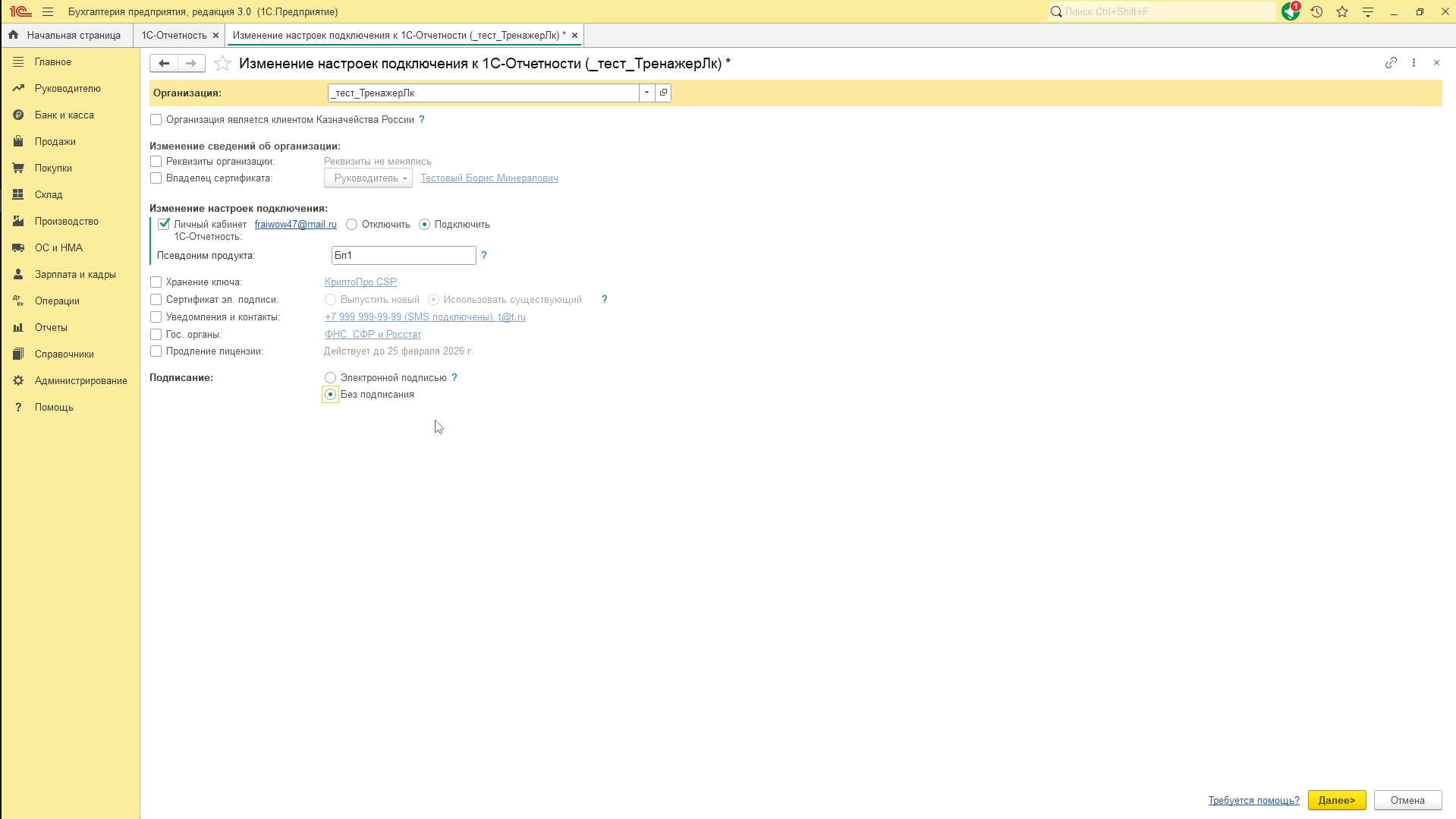Open organization card button next to field
Screen dimensions: 1456x819
point(663,93)
